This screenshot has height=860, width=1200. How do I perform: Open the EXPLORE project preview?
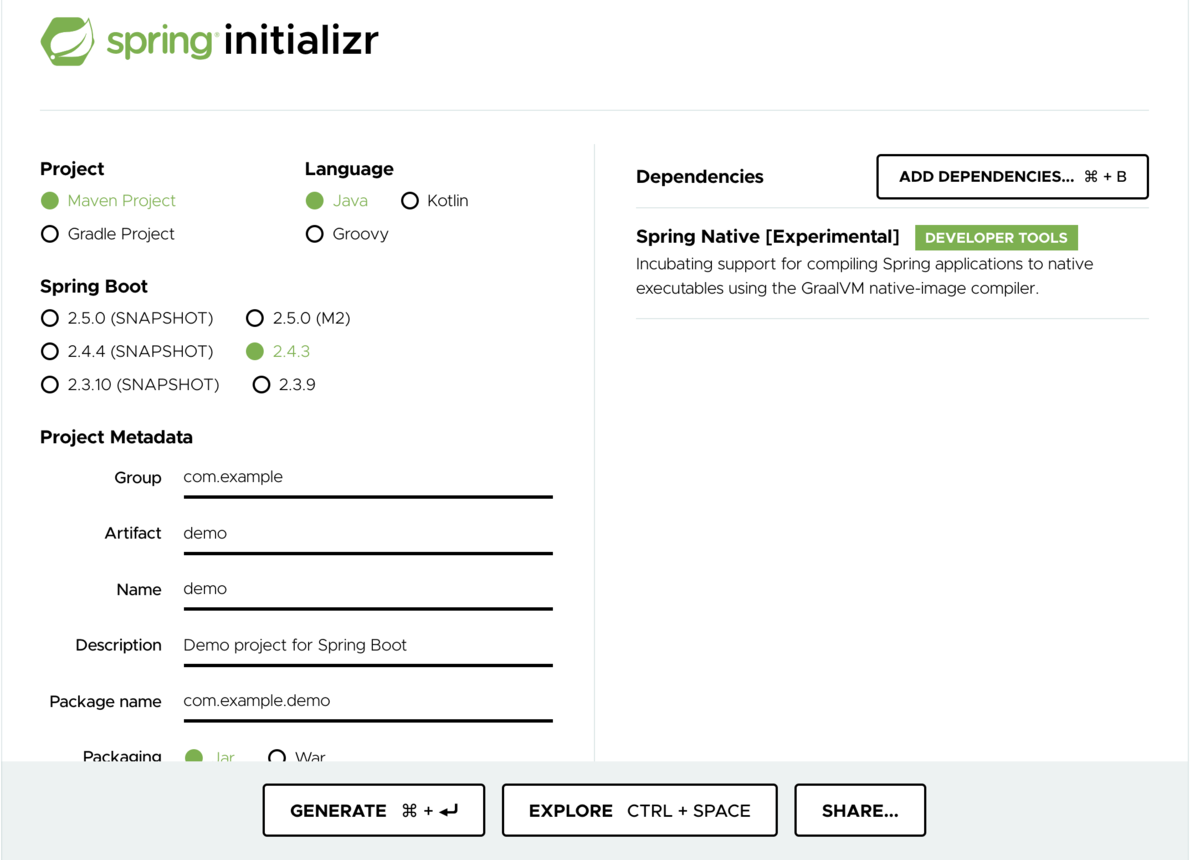point(639,810)
